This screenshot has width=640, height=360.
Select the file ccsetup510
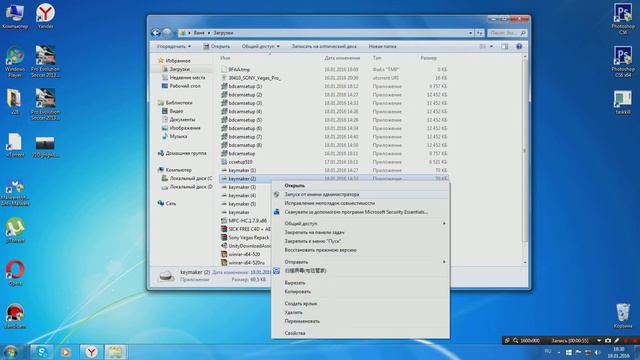tap(240, 162)
